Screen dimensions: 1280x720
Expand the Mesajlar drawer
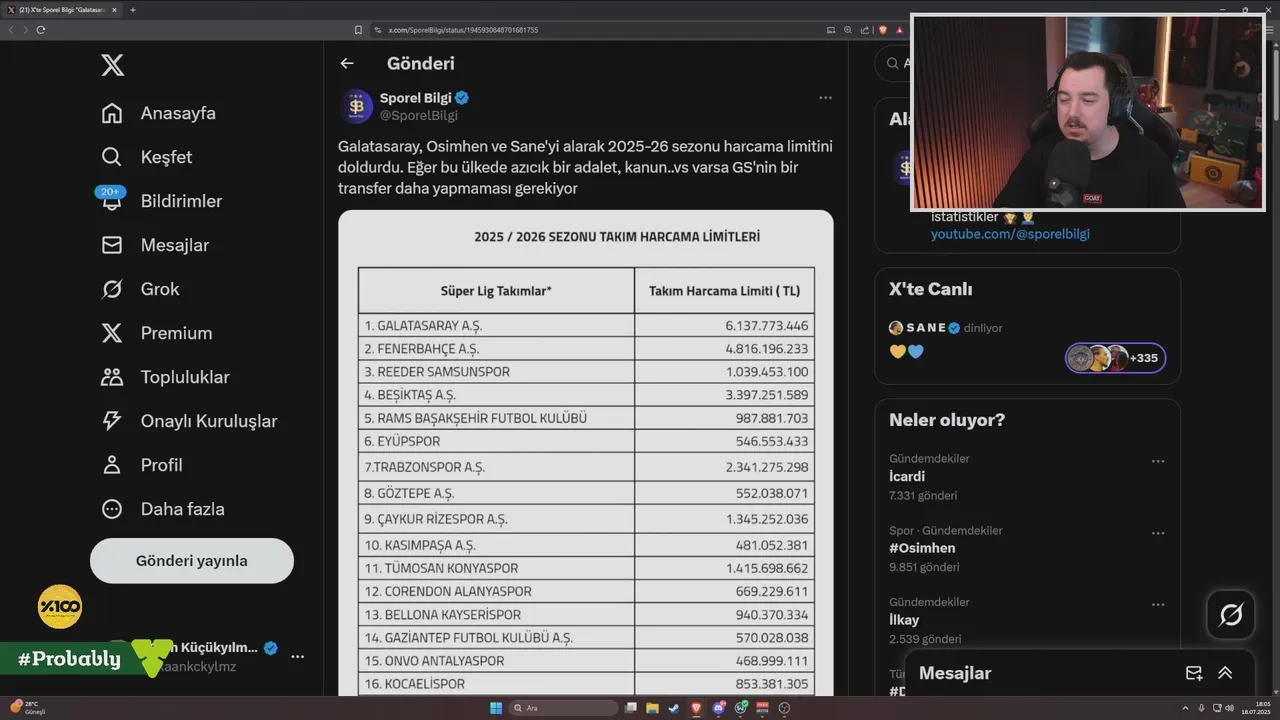coord(1225,673)
